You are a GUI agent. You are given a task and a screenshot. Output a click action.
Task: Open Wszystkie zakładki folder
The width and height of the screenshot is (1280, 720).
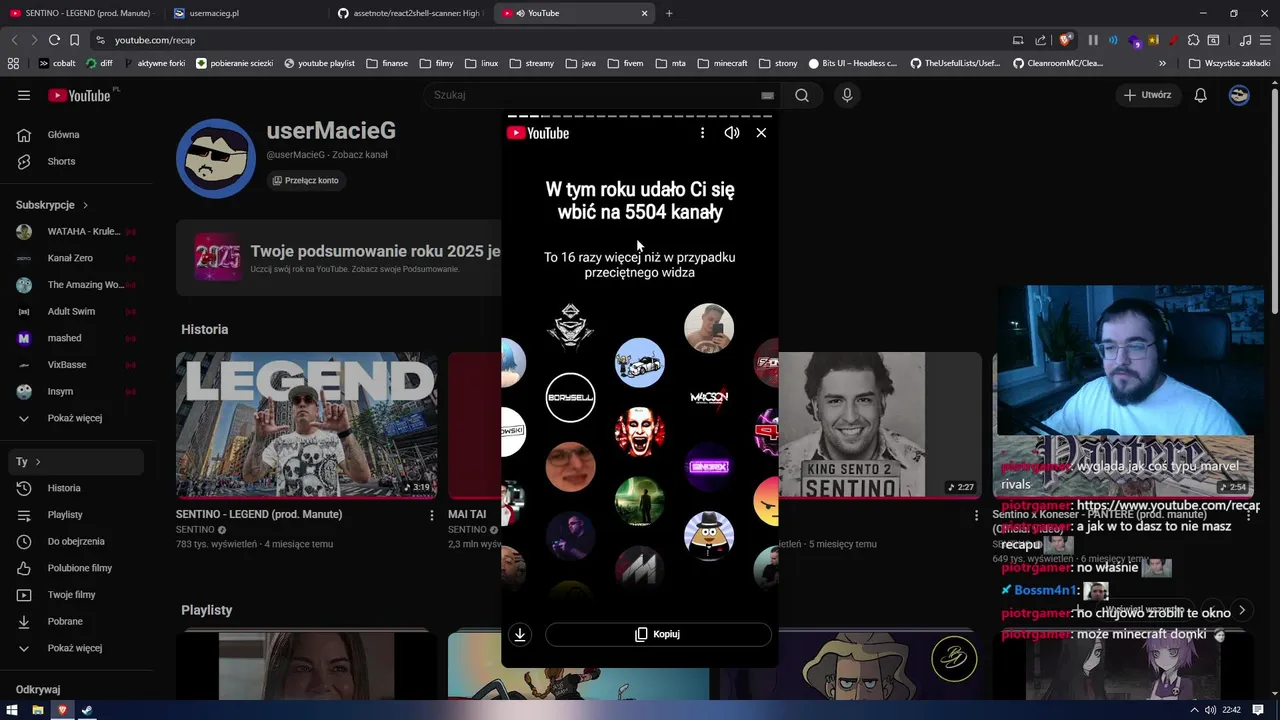(1229, 63)
